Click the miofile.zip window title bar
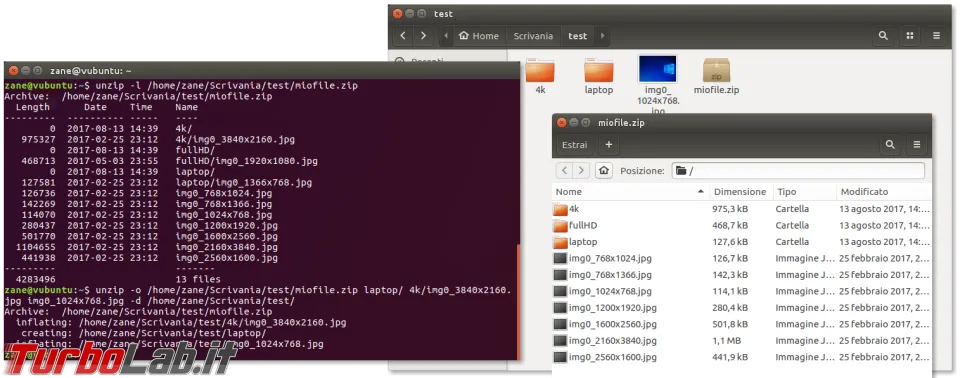960x378 pixels. click(x=741, y=123)
